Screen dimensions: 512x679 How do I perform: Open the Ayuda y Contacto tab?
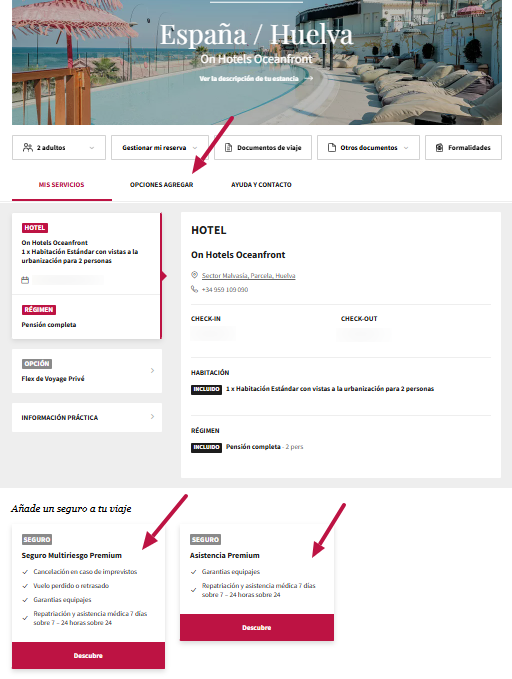[x=261, y=184]
